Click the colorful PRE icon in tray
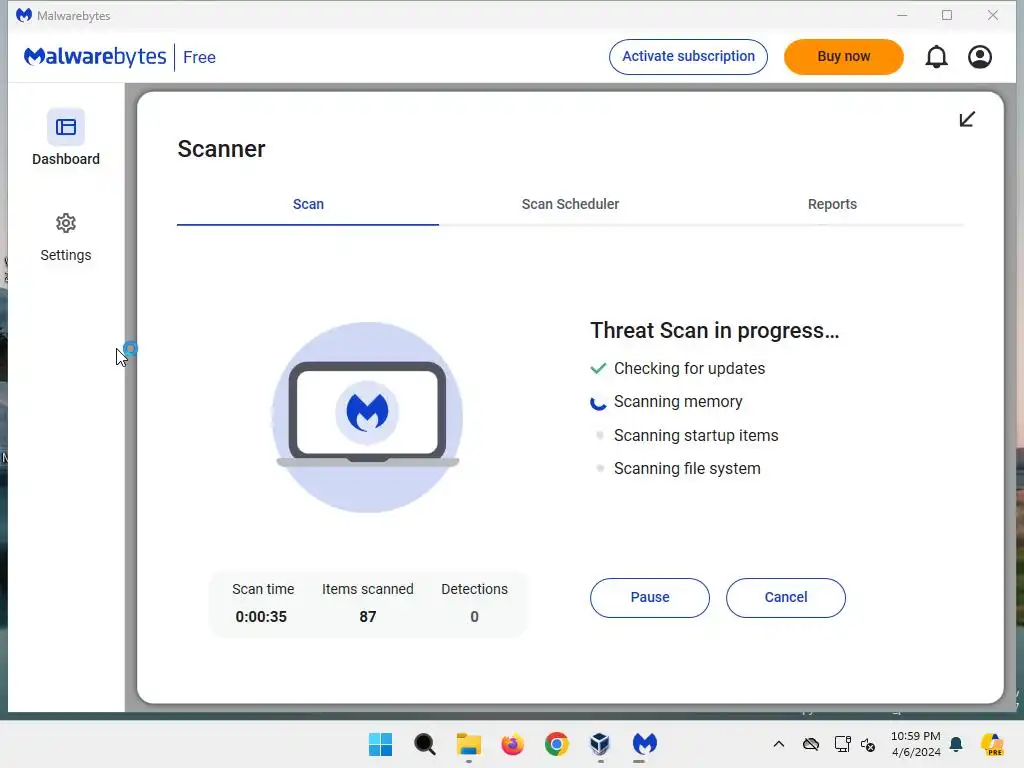The image size is (1024, 768). 992,744
